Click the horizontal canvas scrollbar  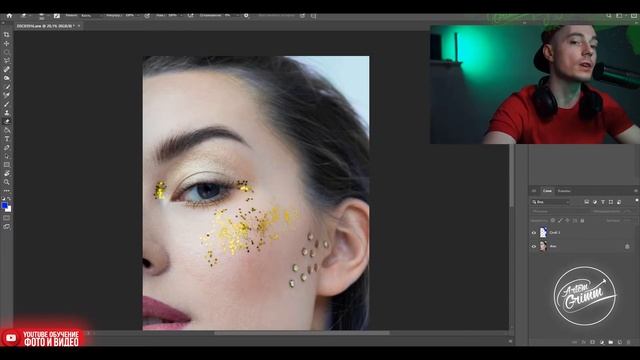click(x=302, y=333)
